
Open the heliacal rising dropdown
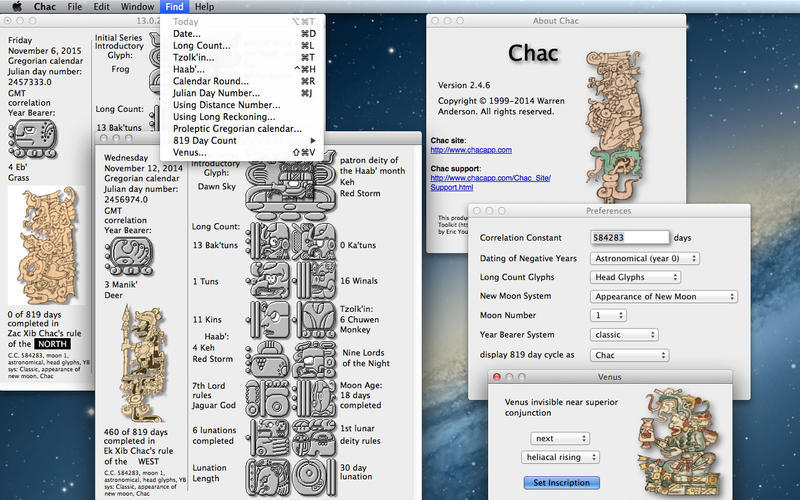(x=560, y=457)
